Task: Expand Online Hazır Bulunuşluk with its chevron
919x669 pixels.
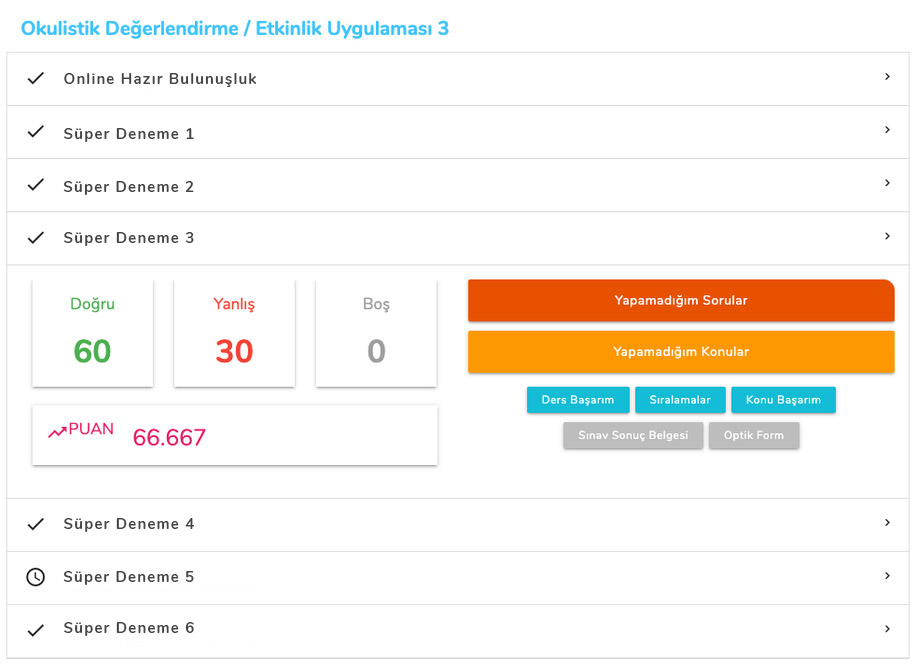Action: tap(887, 77)
